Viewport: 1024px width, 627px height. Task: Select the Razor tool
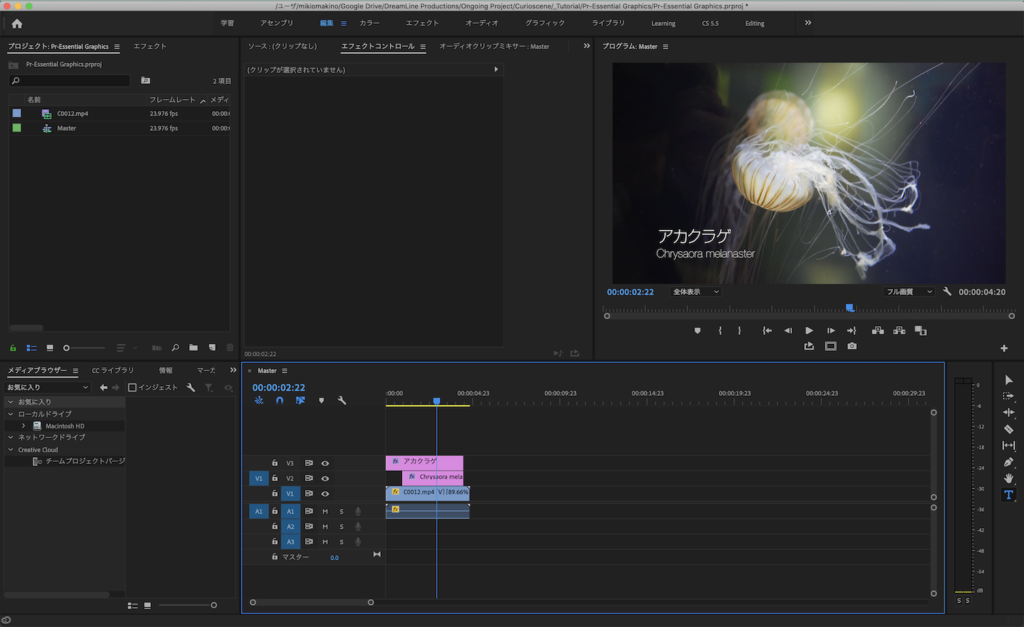1008,429
